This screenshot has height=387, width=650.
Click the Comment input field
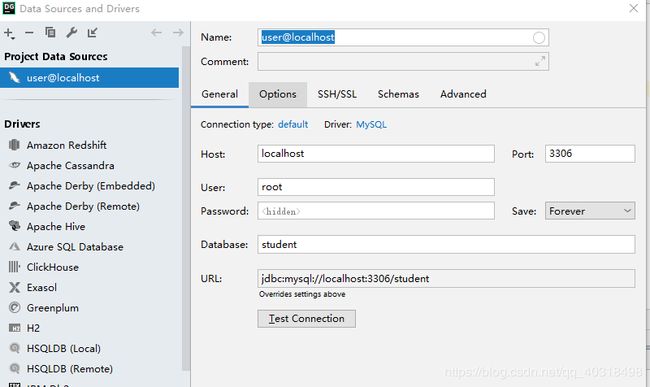click(403, 62)
